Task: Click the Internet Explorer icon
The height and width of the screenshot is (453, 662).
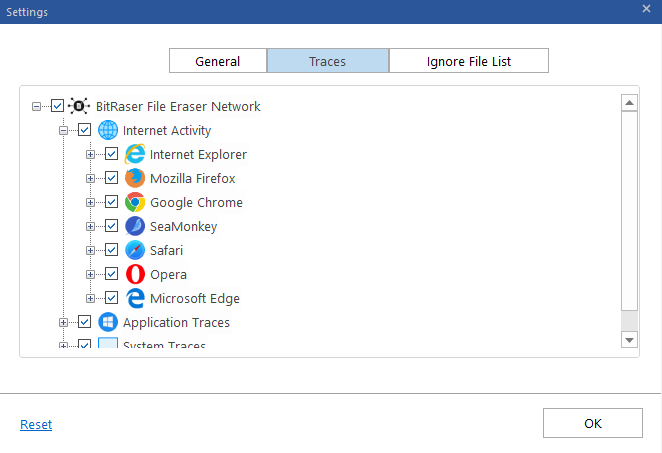Action: point(135,154)
